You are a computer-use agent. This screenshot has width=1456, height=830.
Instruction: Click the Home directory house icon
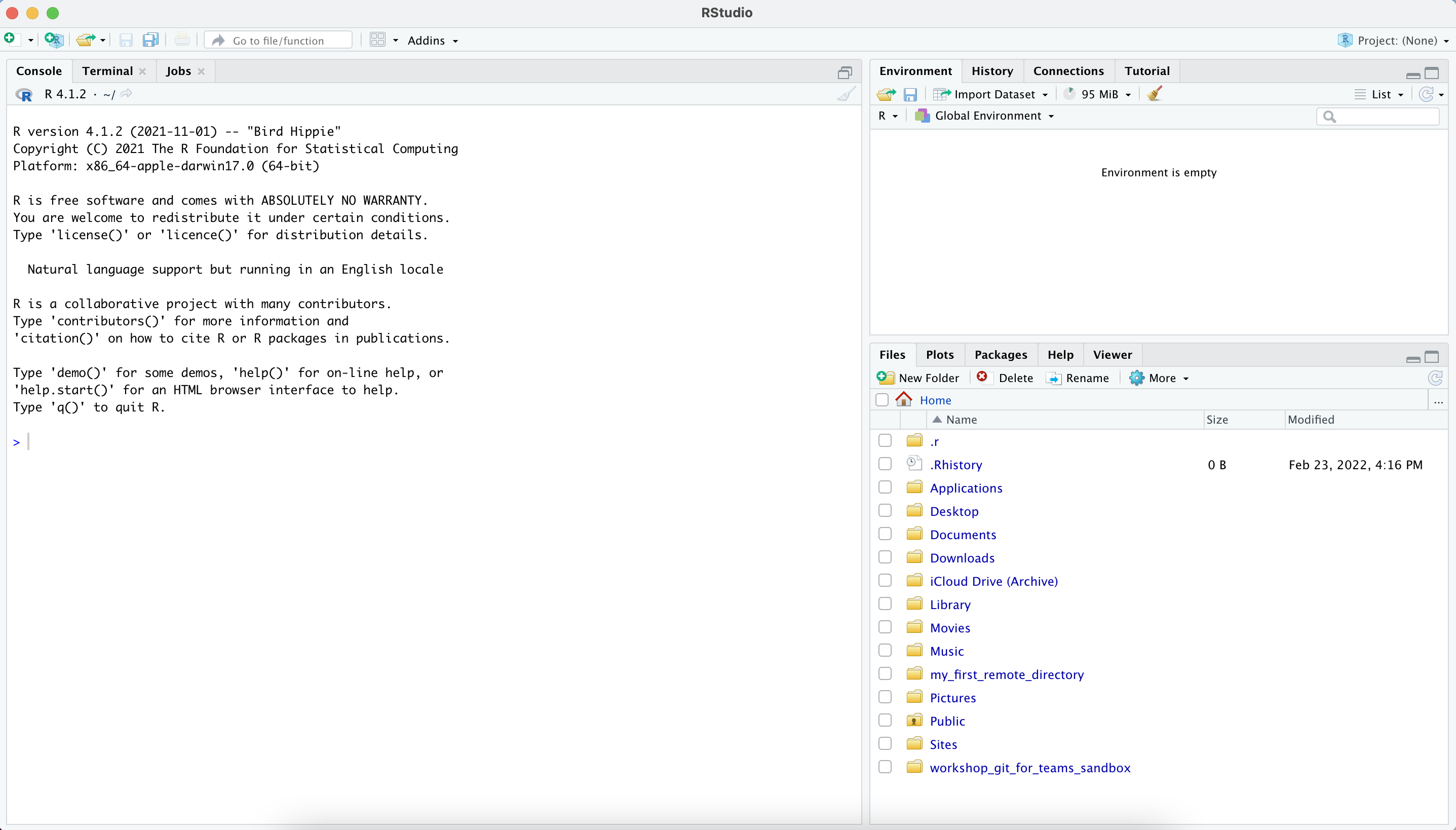coord(904,400)
